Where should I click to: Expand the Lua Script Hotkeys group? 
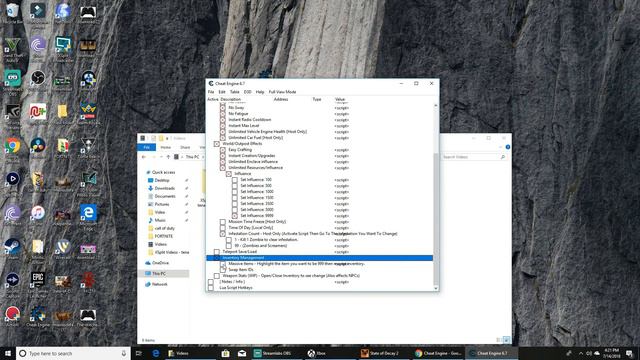(x=211, y=288)
